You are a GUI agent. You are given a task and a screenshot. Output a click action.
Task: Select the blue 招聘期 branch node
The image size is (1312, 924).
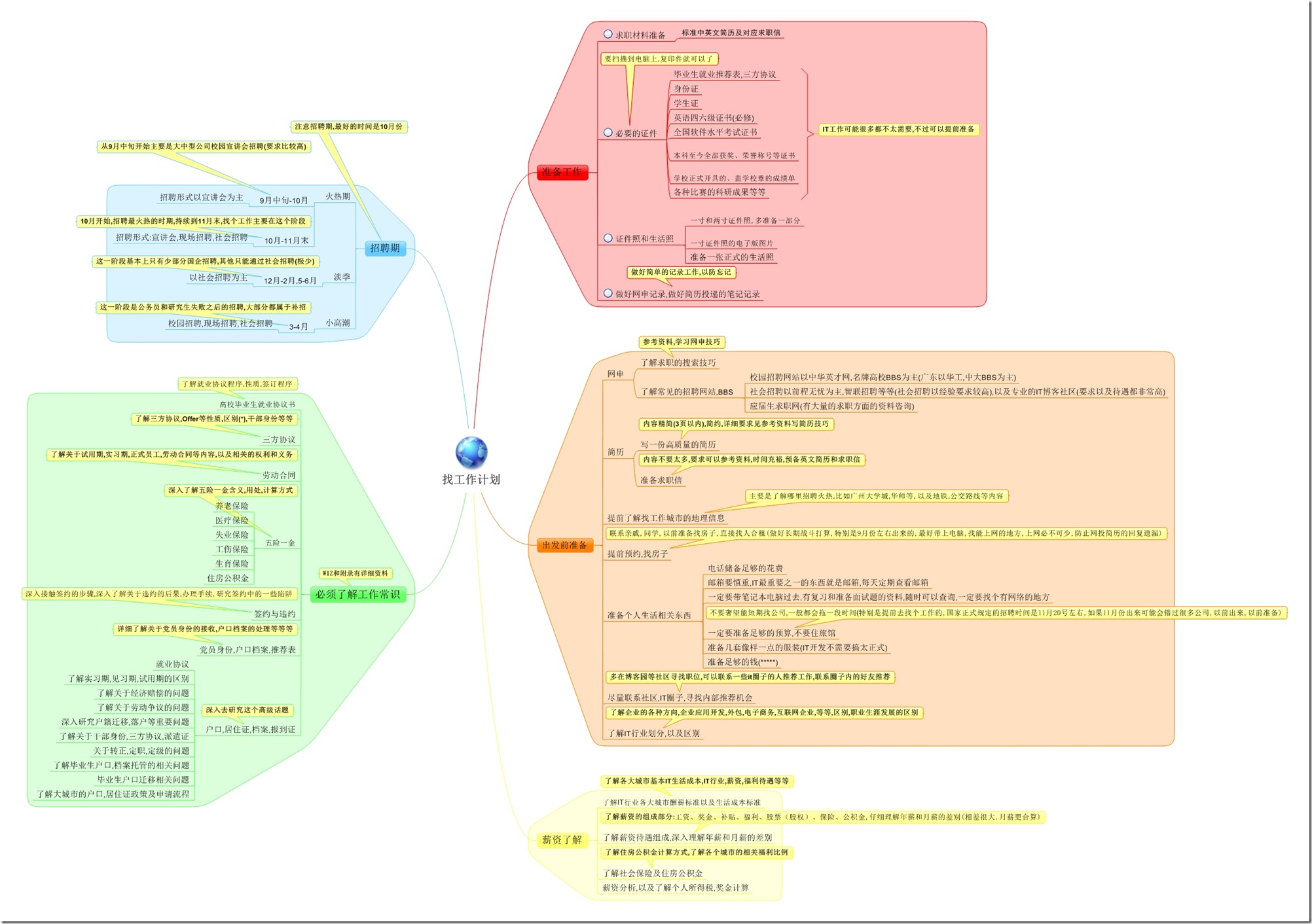coord(385,248)
